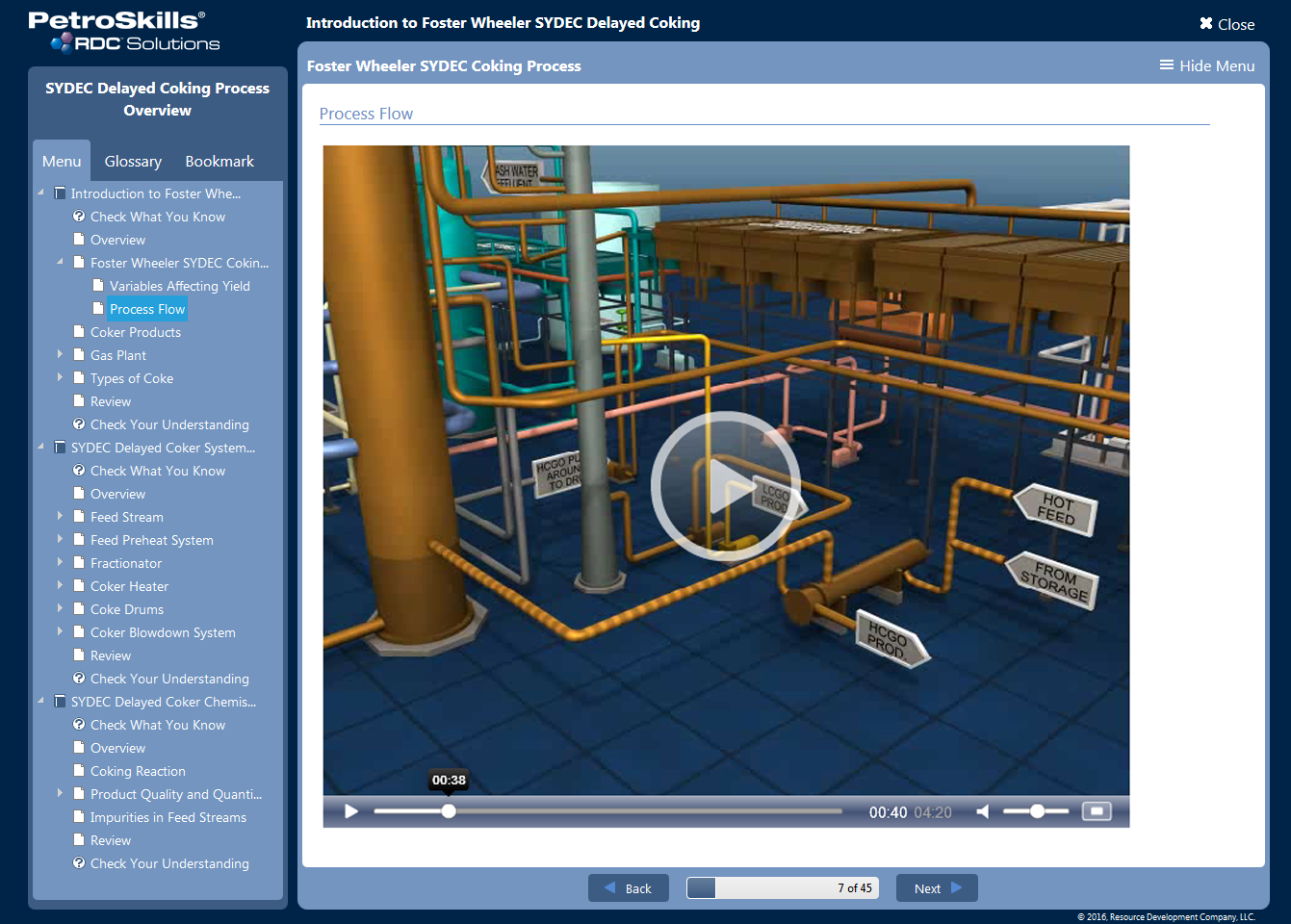Open Review under Coker System section
1291x924 pixels.
(111, 655)
